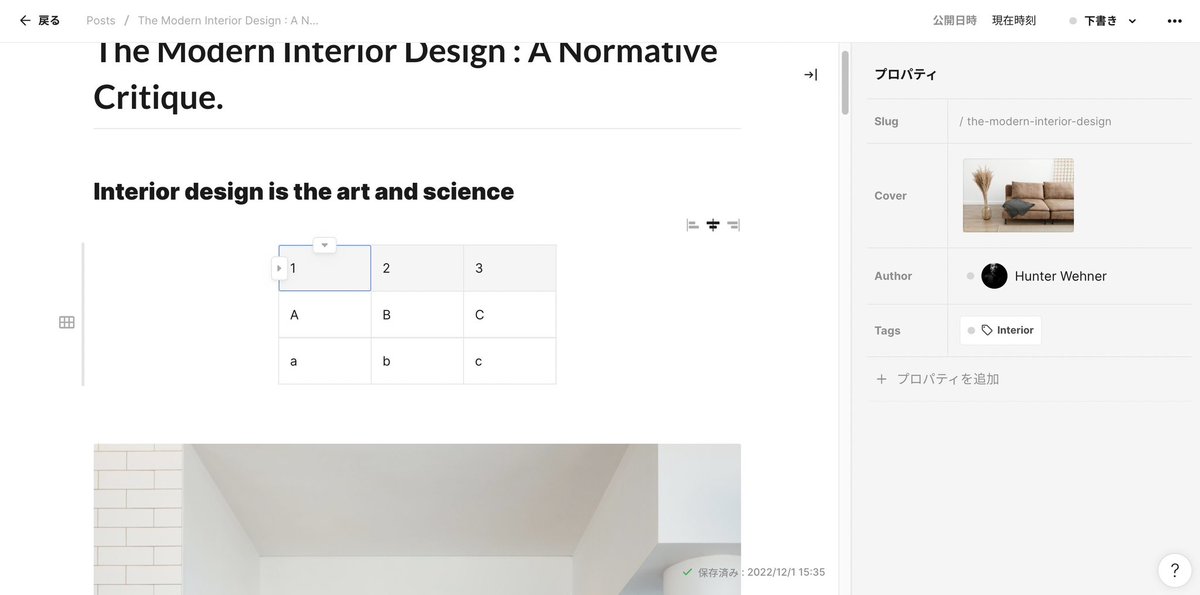Align the table to the left
The width and height of the screenshot is (1200, 595).
pos(693,225)
